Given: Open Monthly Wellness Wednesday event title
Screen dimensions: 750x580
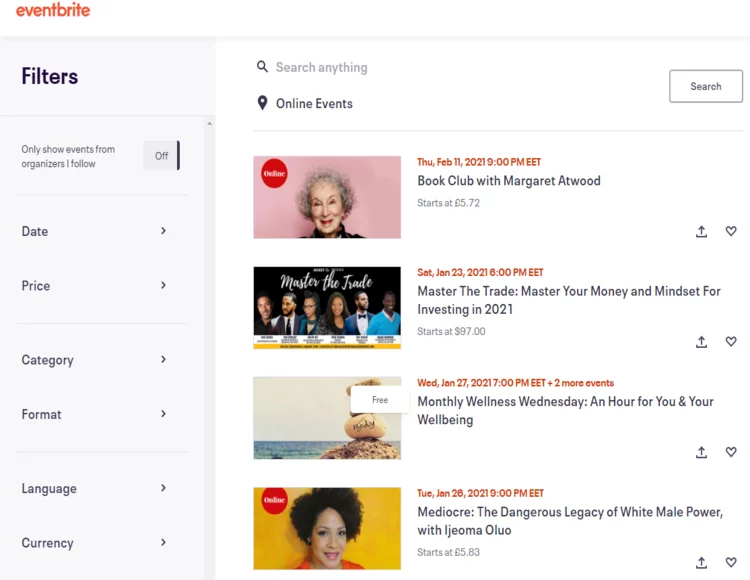Looking at the screenshot, I should 565,411.
